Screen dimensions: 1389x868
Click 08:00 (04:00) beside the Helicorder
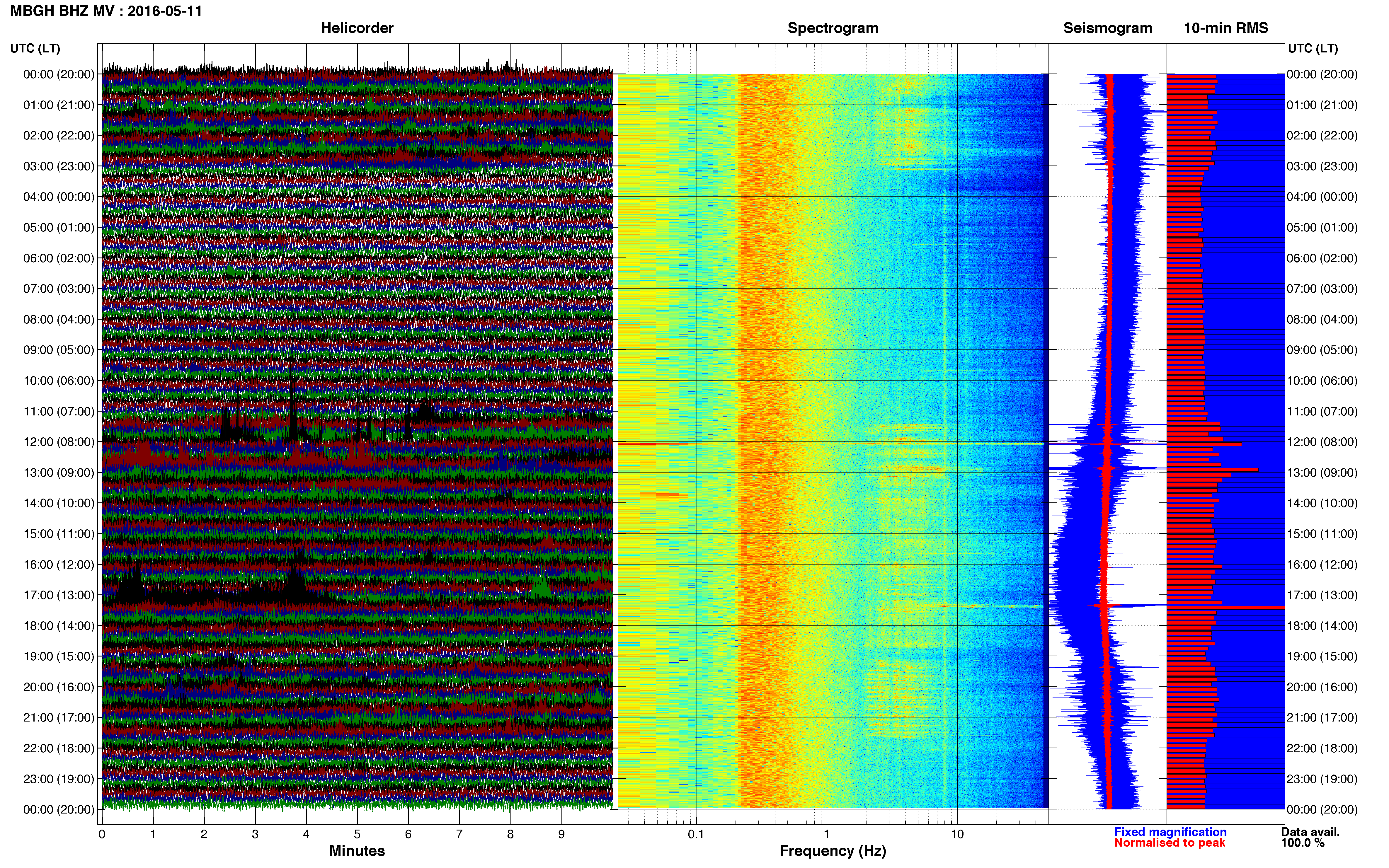[59, 320]
